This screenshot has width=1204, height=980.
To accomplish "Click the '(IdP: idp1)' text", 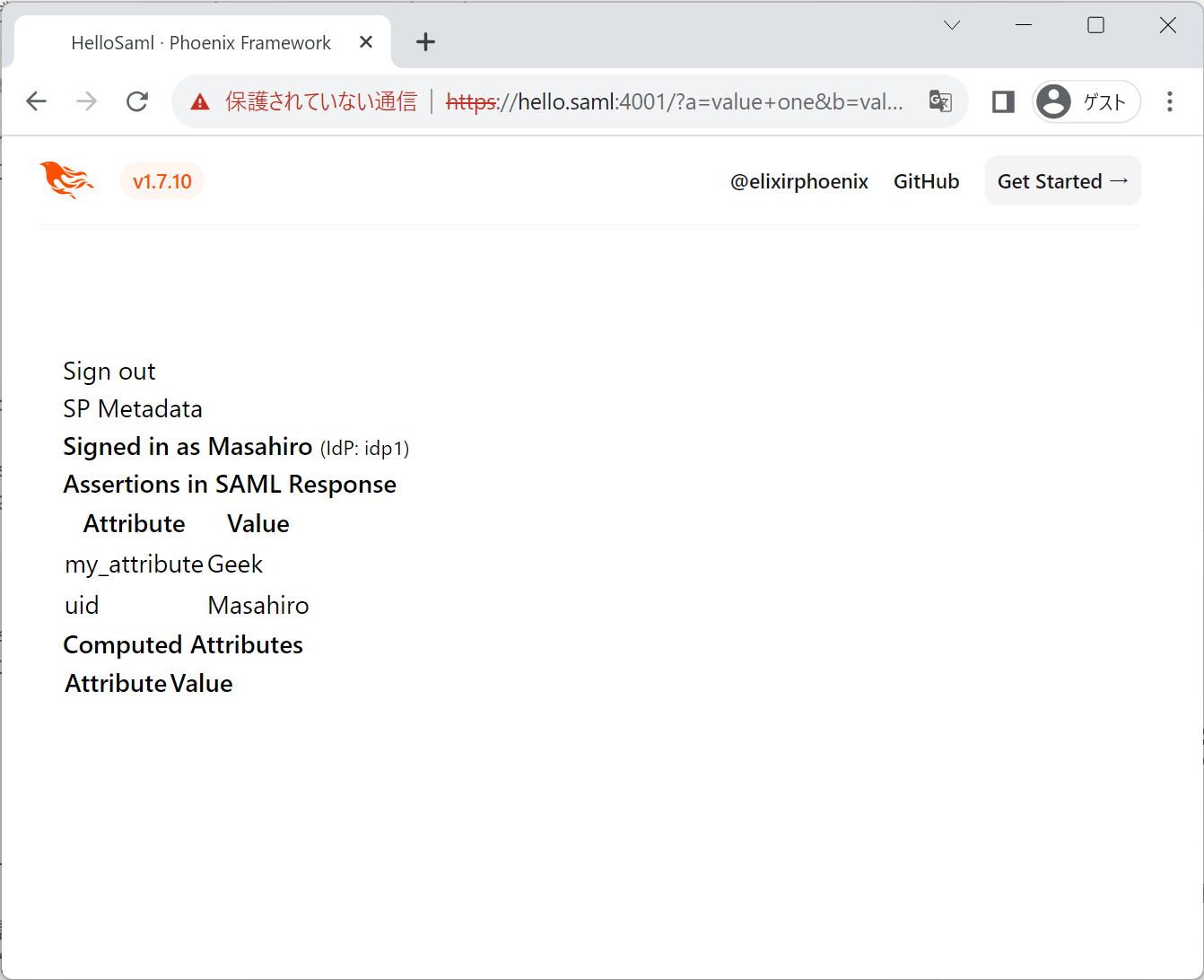I will (x=364, y=448).
